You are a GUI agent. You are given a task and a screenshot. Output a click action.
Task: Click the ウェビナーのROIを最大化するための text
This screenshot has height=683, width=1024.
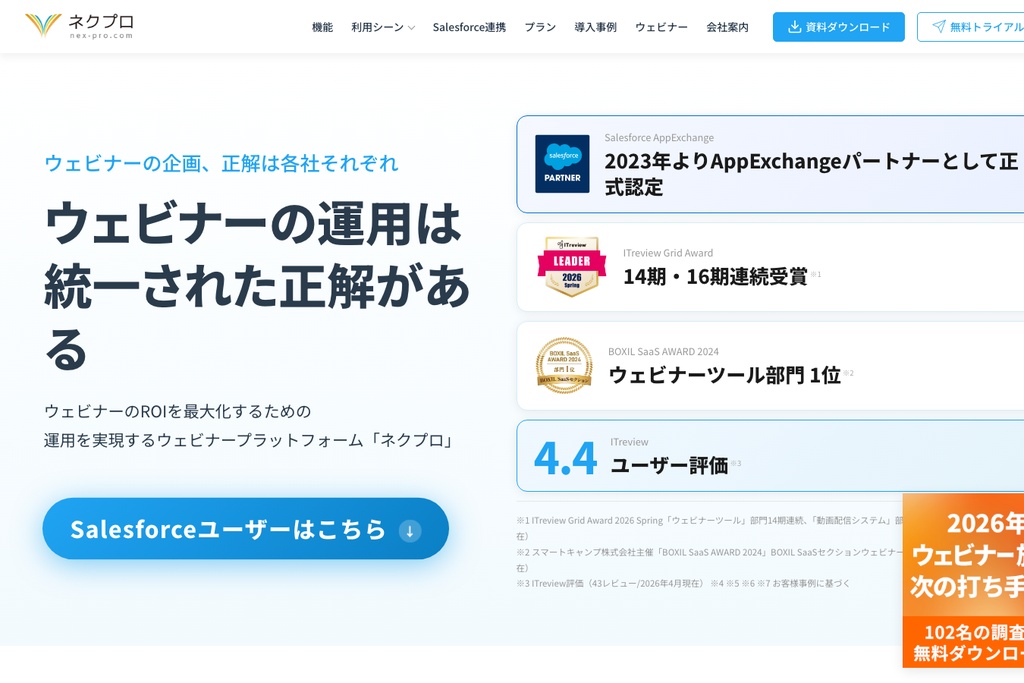[x=178, y=411]
